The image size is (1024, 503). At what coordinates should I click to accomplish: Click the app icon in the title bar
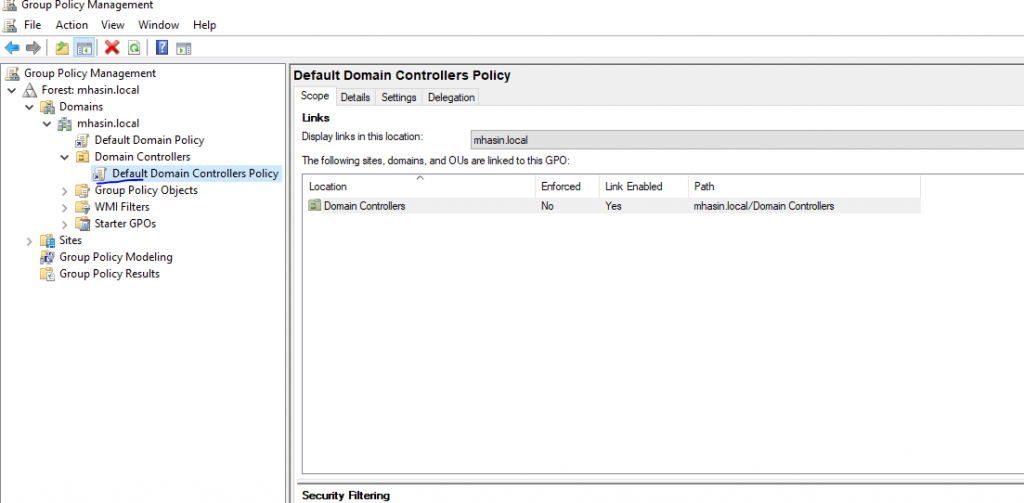[x=9, y=5]
